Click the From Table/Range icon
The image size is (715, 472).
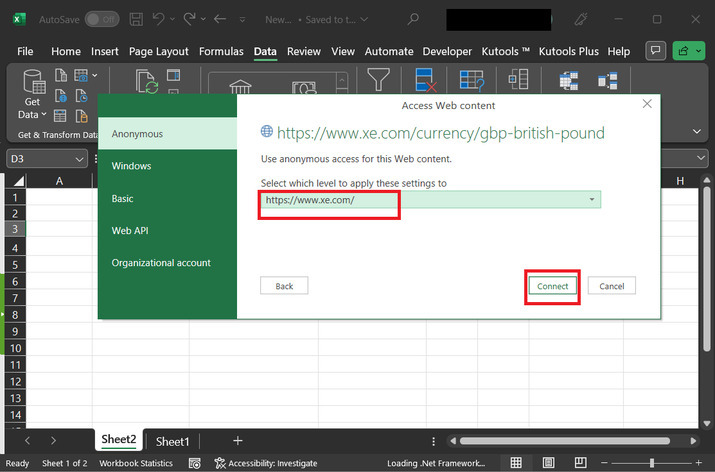point(60,116)
